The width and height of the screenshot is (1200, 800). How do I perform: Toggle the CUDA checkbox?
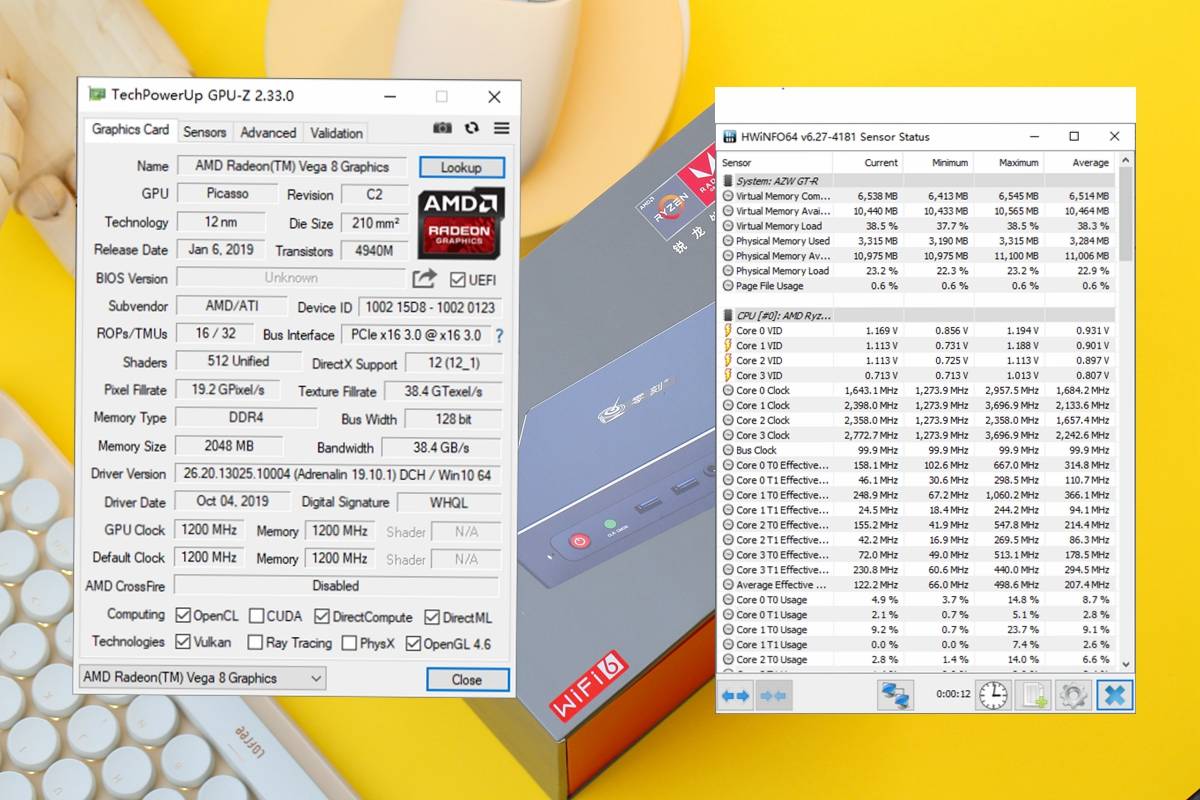coord(257,616)
